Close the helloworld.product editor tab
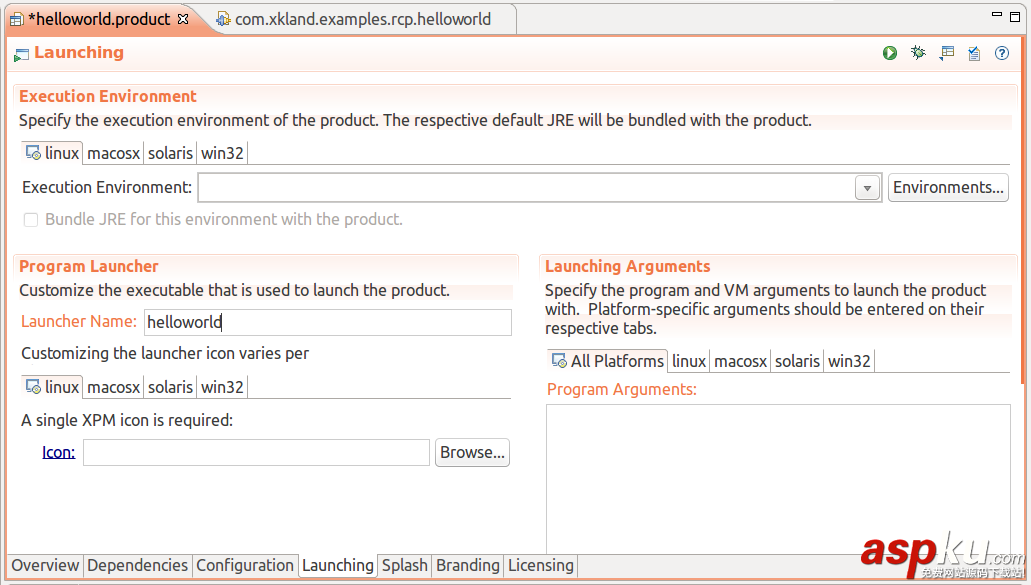 [182, 19]
